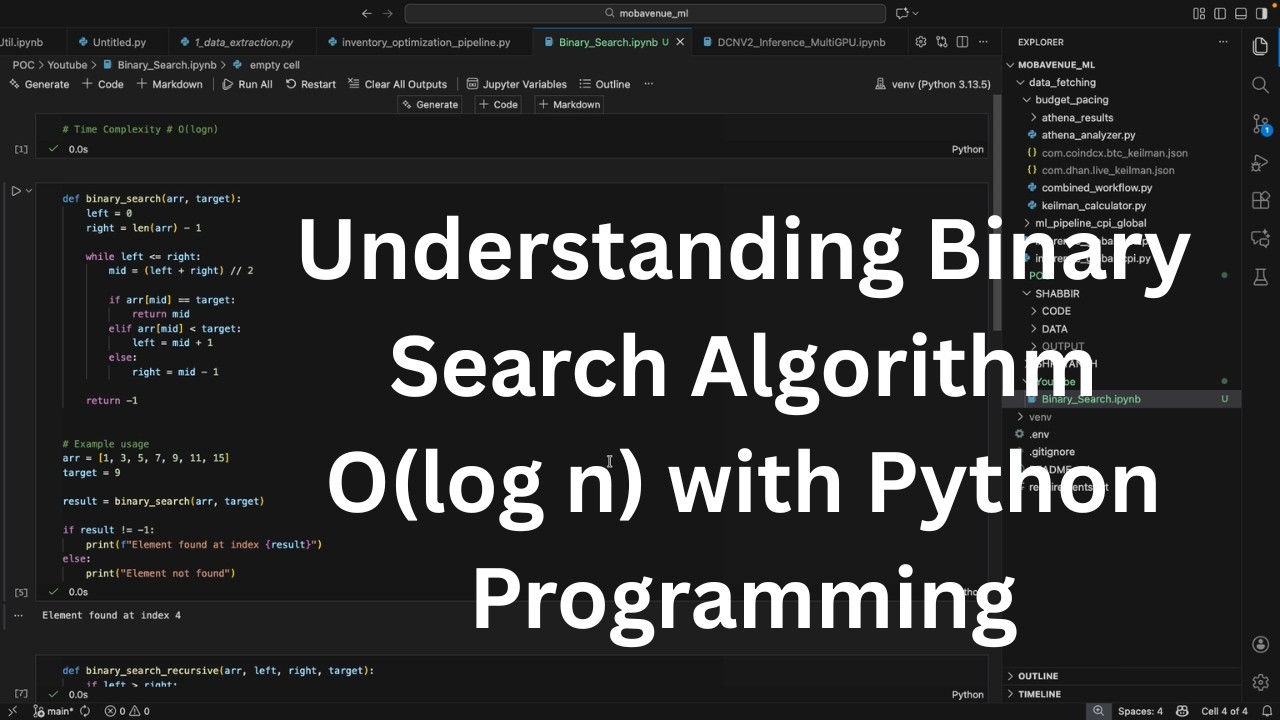Screen dimensions: 1280x720
Task: Click the main* branch in status bar
Action: [x=53, y=711]
